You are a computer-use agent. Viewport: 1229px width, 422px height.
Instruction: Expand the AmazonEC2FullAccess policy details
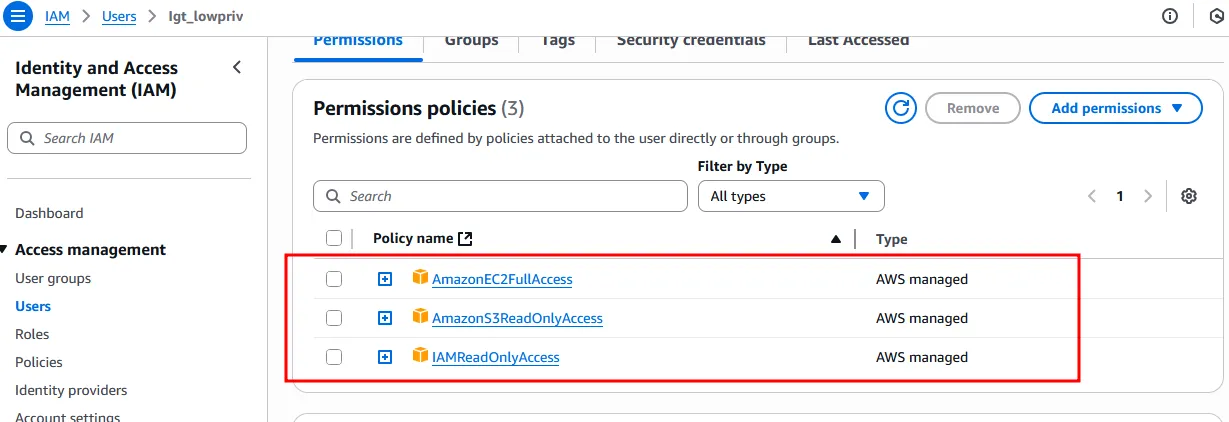(385, 279)
